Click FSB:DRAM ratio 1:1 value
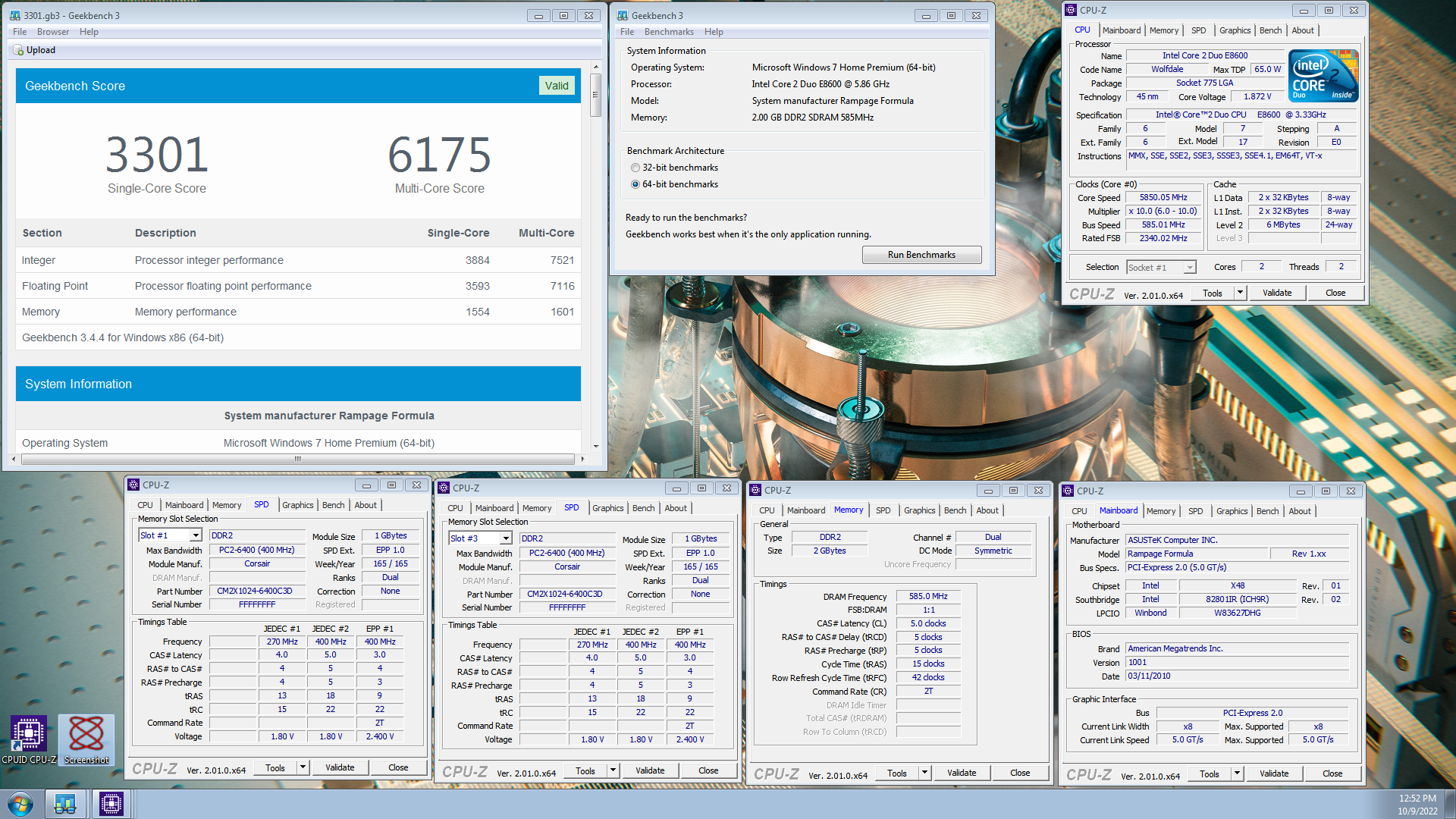 click(x=928, y=610)
